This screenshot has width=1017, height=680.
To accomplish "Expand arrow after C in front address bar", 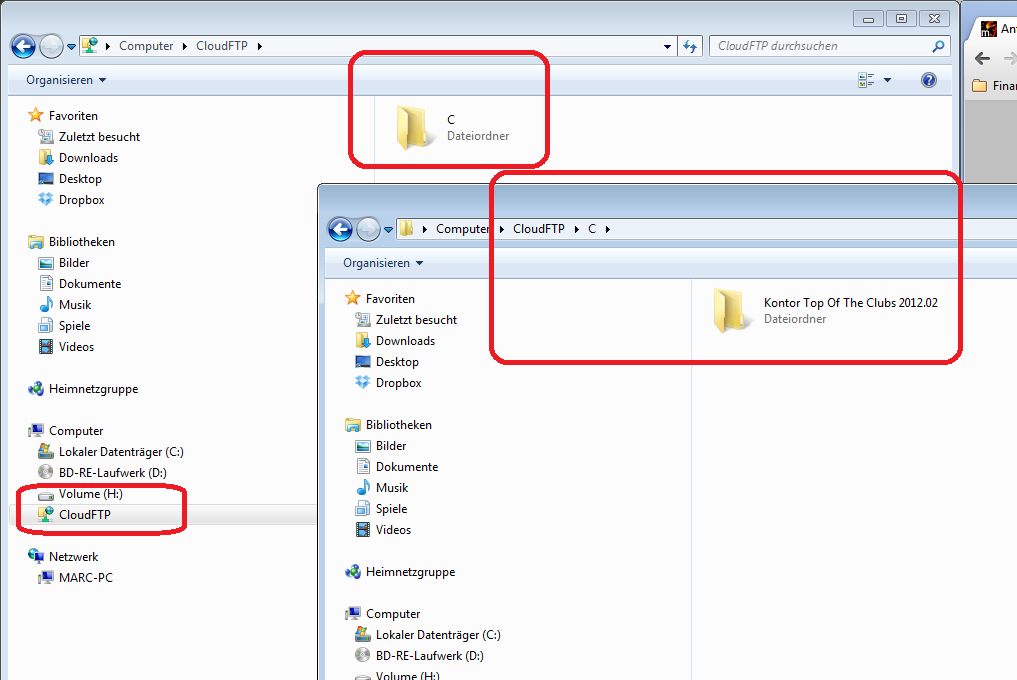I will (608, 229).
